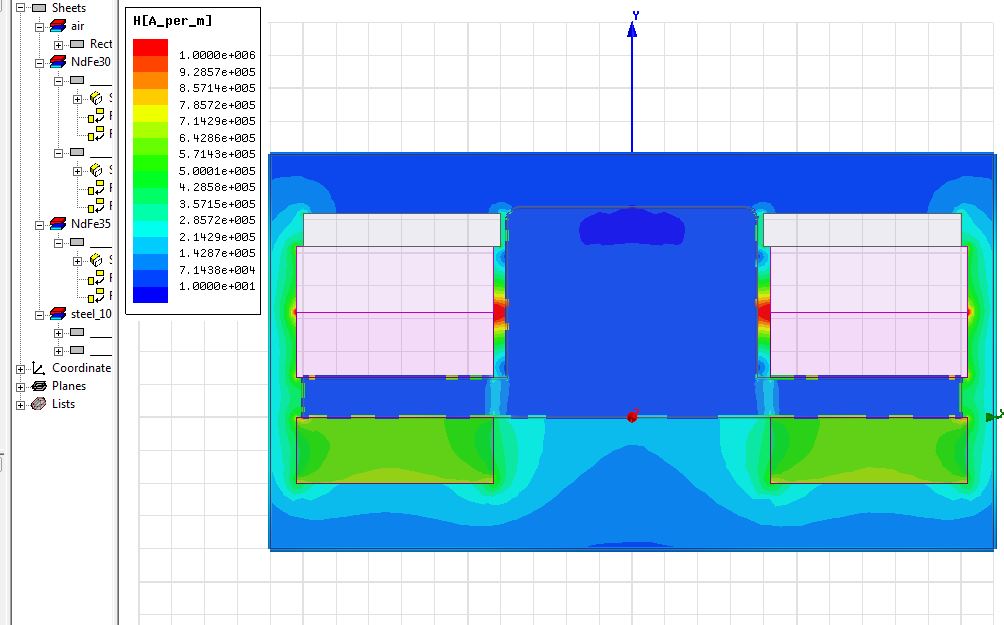Screen dimensions: 1004x625
Task: Select the steel_10 material layer icon
Action: pyautogui.click(x=58, y=314)
